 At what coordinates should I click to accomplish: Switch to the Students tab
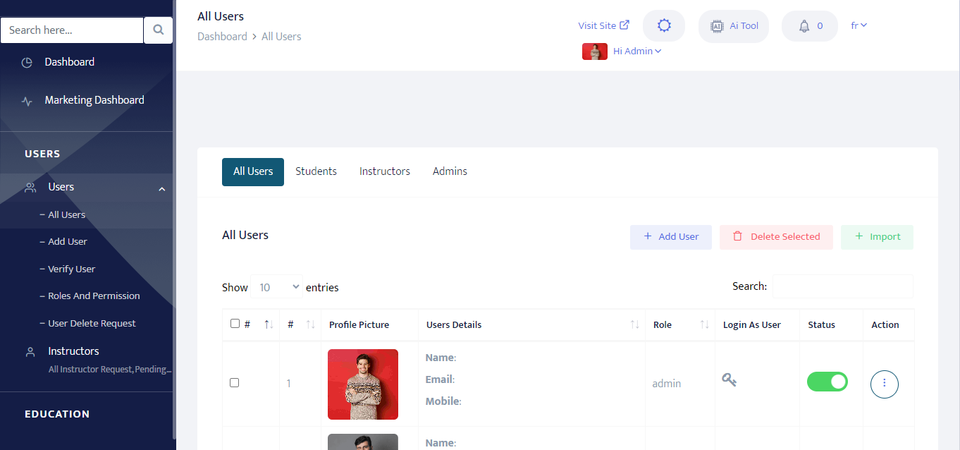tap(316, 171)
